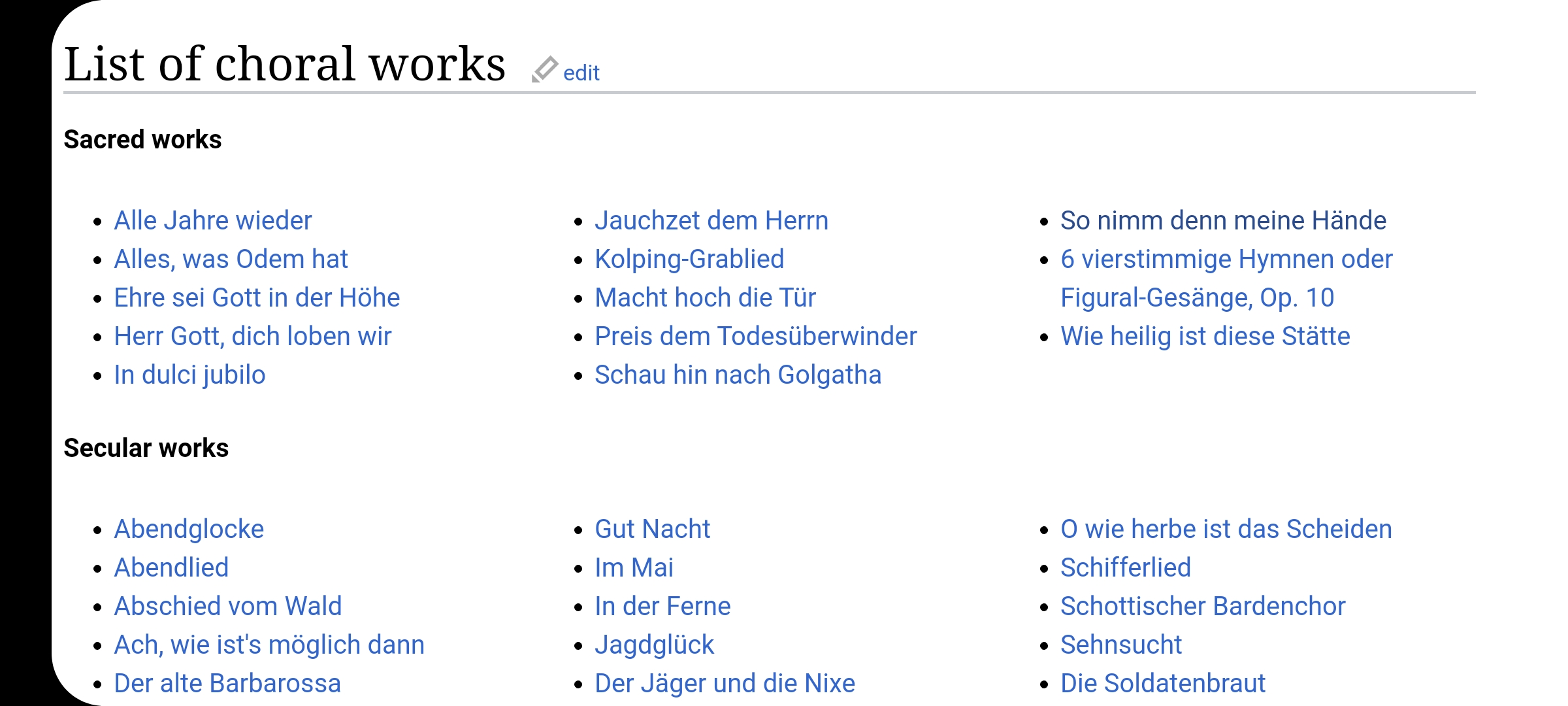This screenshot has width=1568, height=706.
Task: Go to Abschied vom Wald
Action: pyautogui.click(x=228, y=607)
